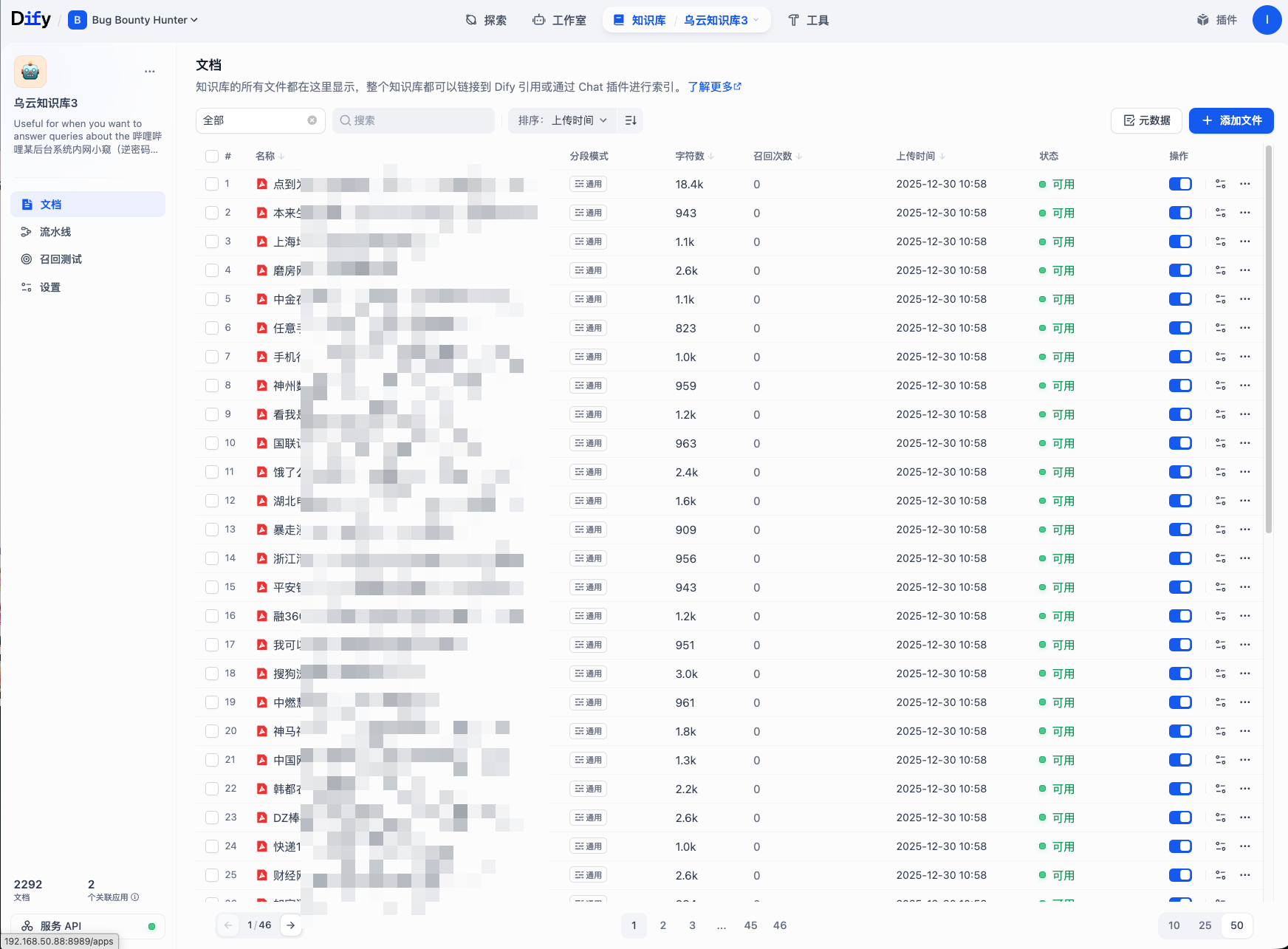Open the 了解更多 link
Screen dimensions: 1288x949
(714, 86)
